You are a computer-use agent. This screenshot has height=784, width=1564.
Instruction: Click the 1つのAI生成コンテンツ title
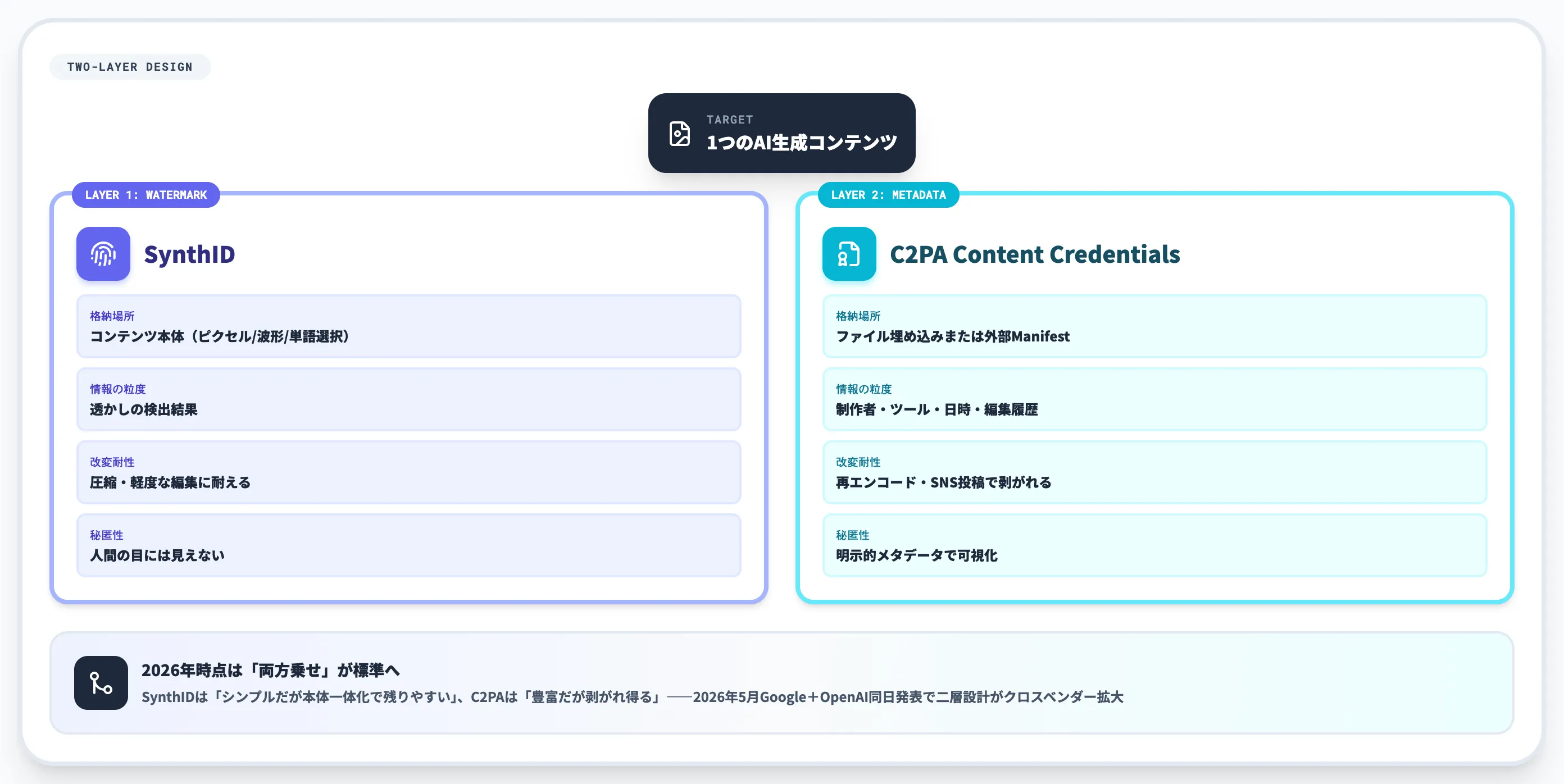coord(802,143)
